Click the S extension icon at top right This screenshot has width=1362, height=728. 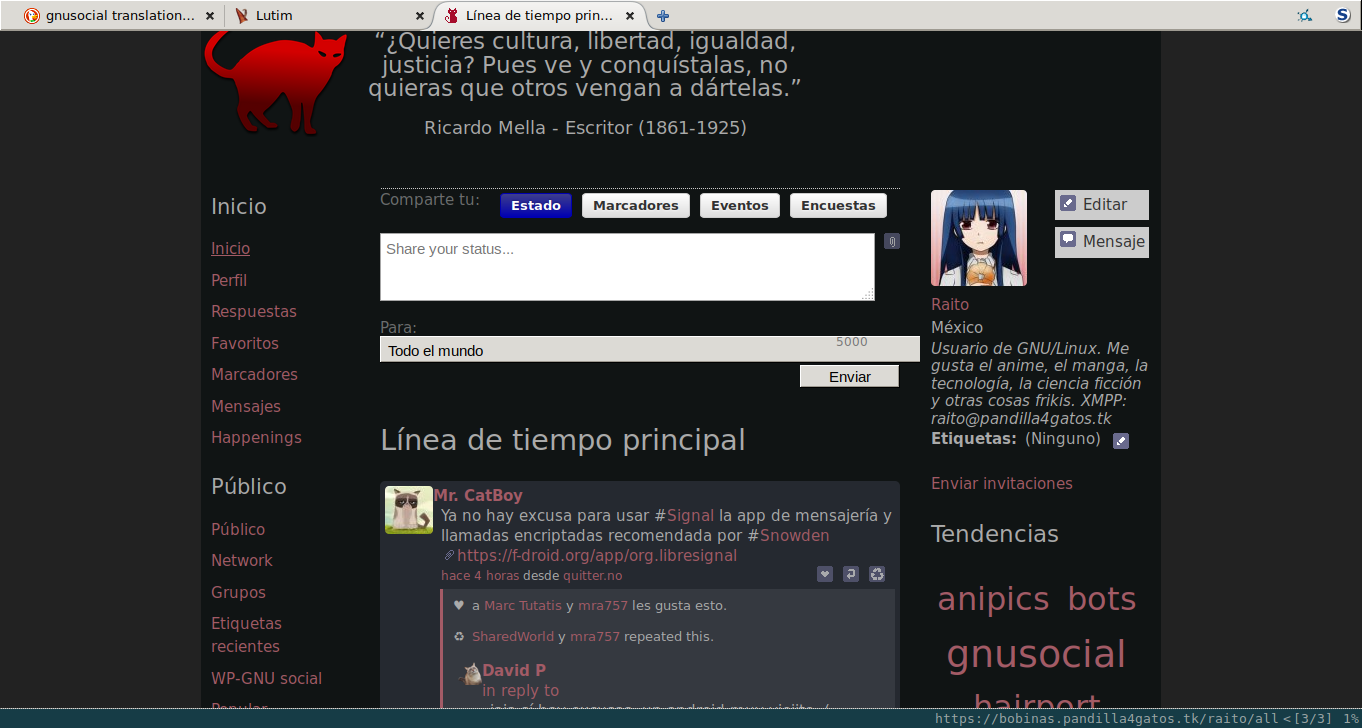tap(1344, 15)
